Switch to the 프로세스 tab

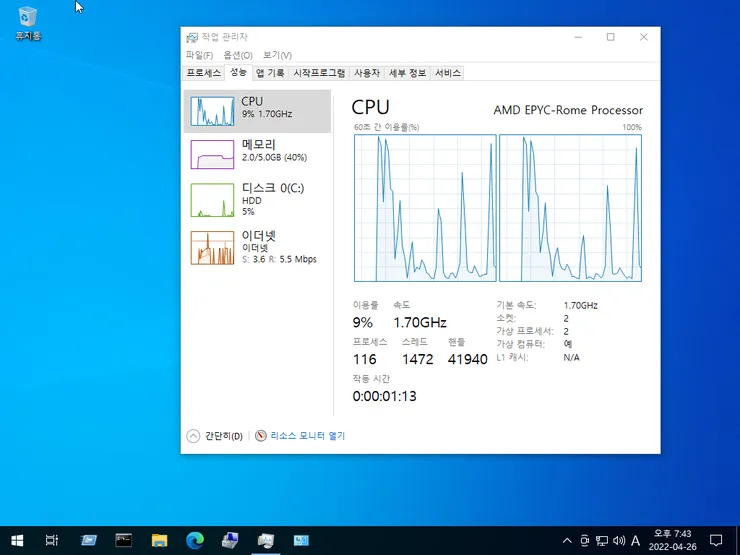203,73
